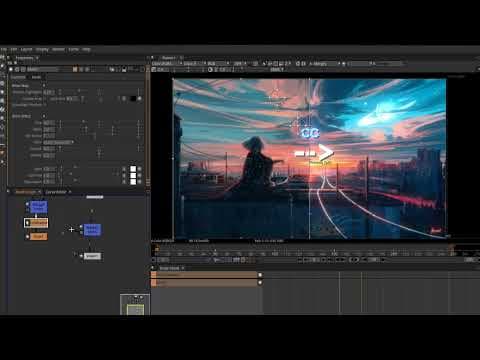Open the black color swatch in properties
The image size is (480, 360).
(x=133, y=99)
